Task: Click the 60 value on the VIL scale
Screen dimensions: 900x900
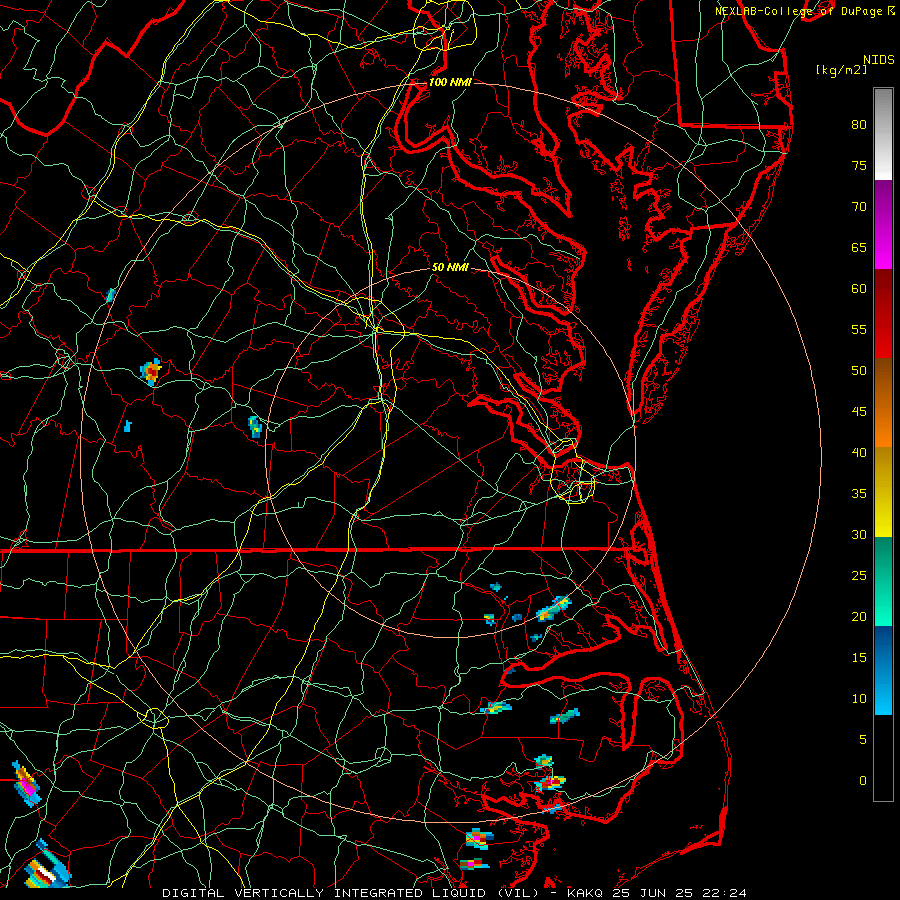Action: [859, 289]
